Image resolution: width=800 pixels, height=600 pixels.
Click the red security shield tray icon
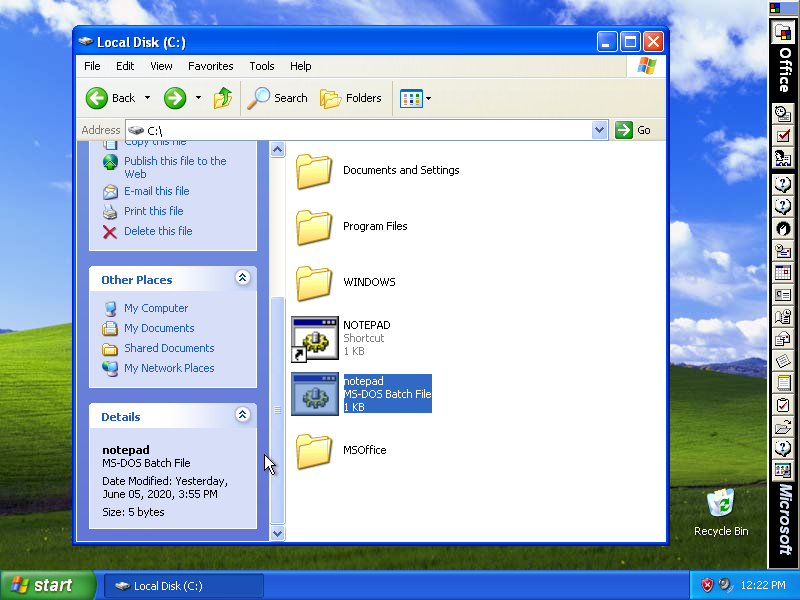(x=707, y=585)
